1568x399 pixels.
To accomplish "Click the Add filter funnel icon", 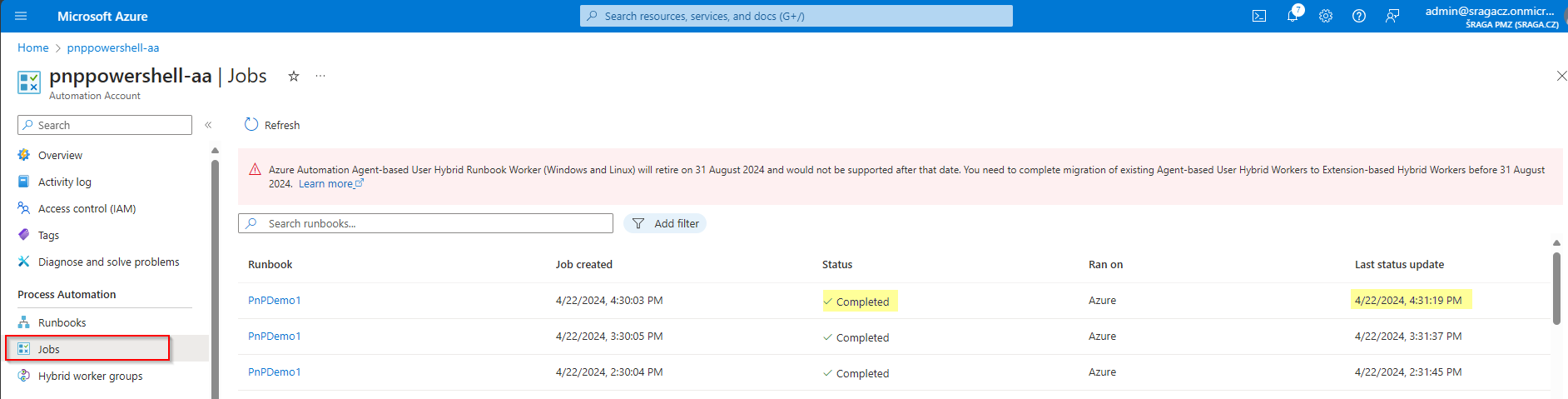I will pyautogui.click(x=638, y=223).
